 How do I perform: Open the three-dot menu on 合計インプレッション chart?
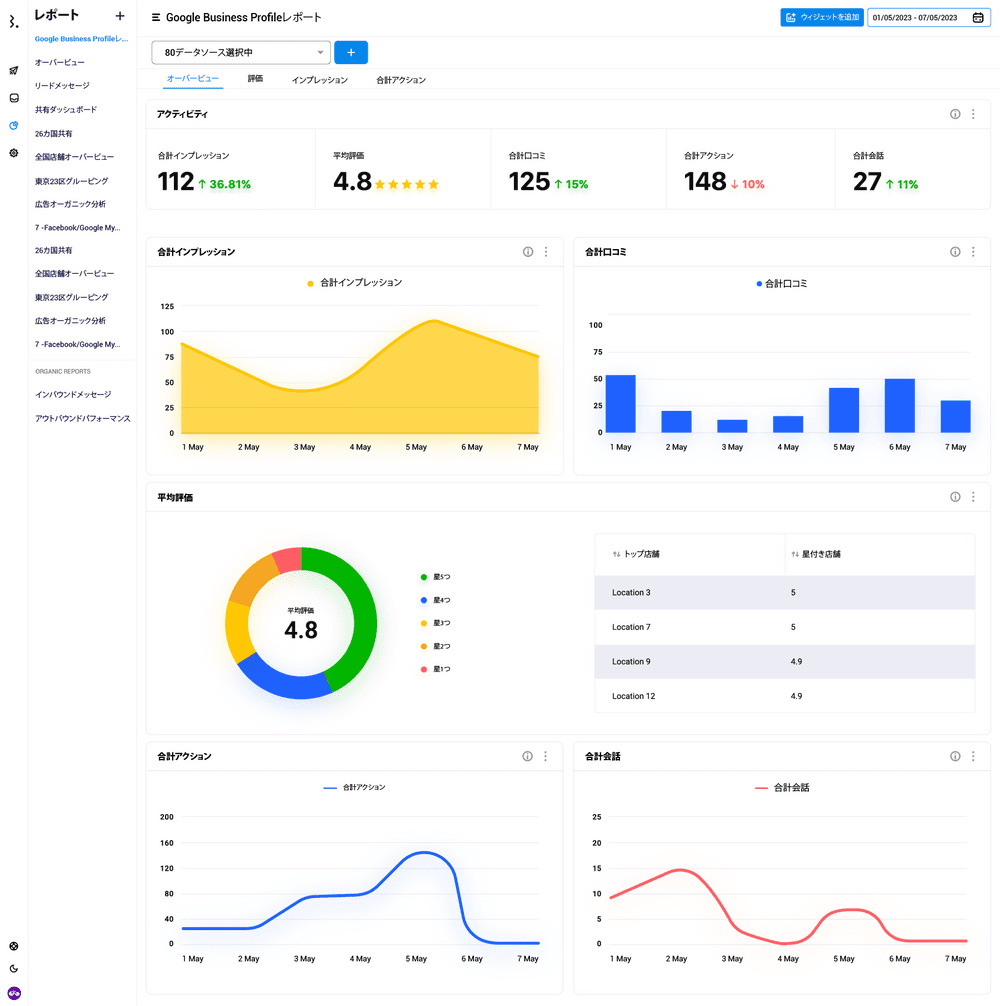[546, 252]
